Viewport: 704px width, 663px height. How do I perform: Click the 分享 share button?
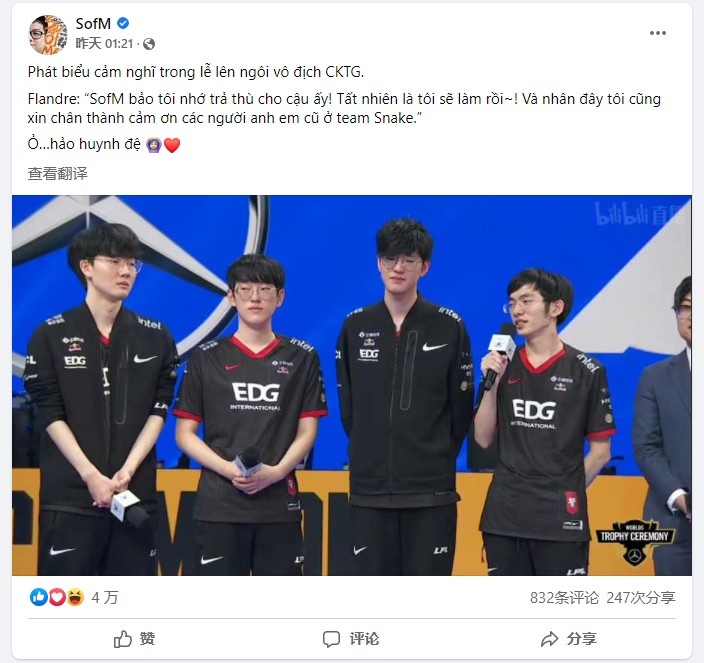pos(569,639)
